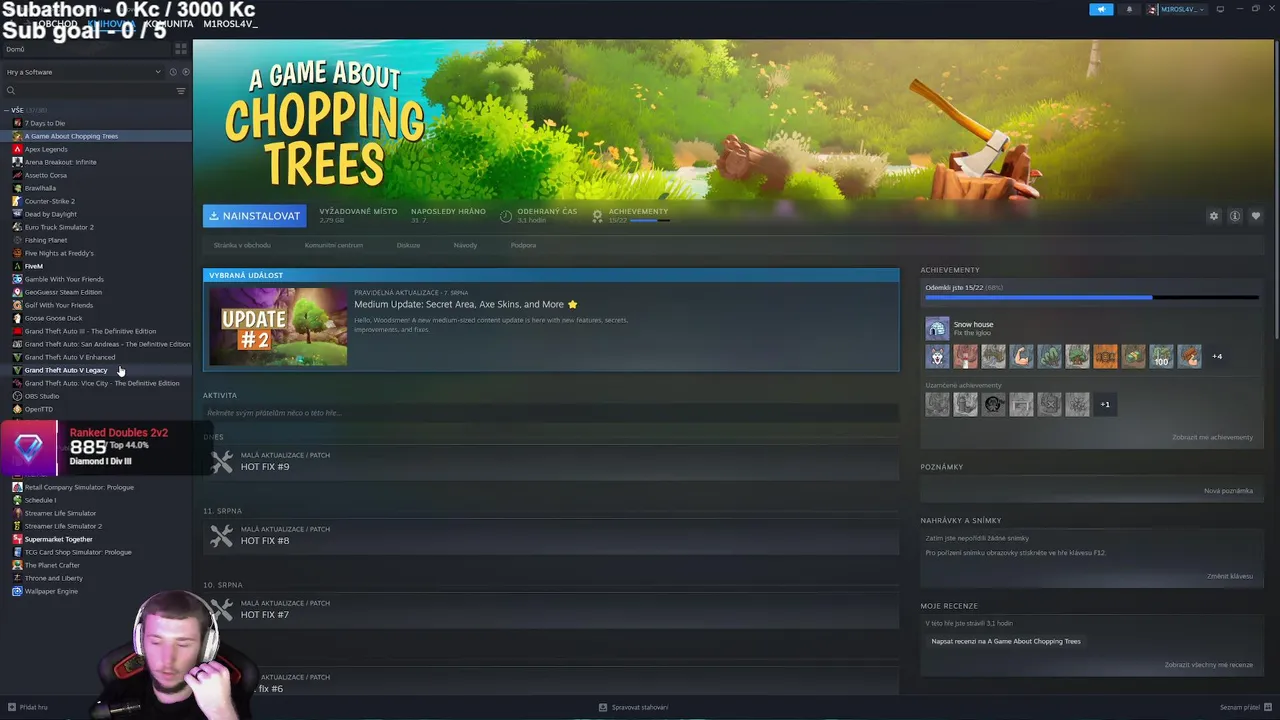The width and height of the screenshot is (1280, 720).
Task: Open the notifications bell
Action: 1129,9
